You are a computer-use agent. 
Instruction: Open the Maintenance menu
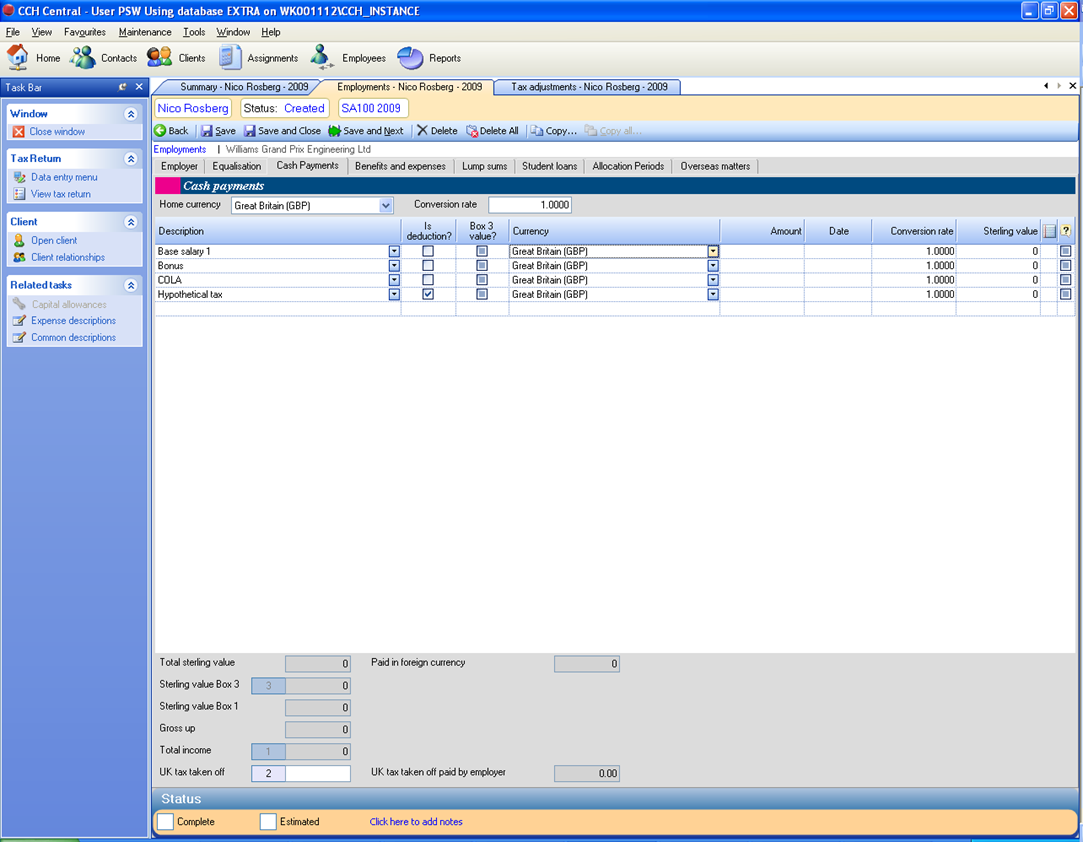145,32
